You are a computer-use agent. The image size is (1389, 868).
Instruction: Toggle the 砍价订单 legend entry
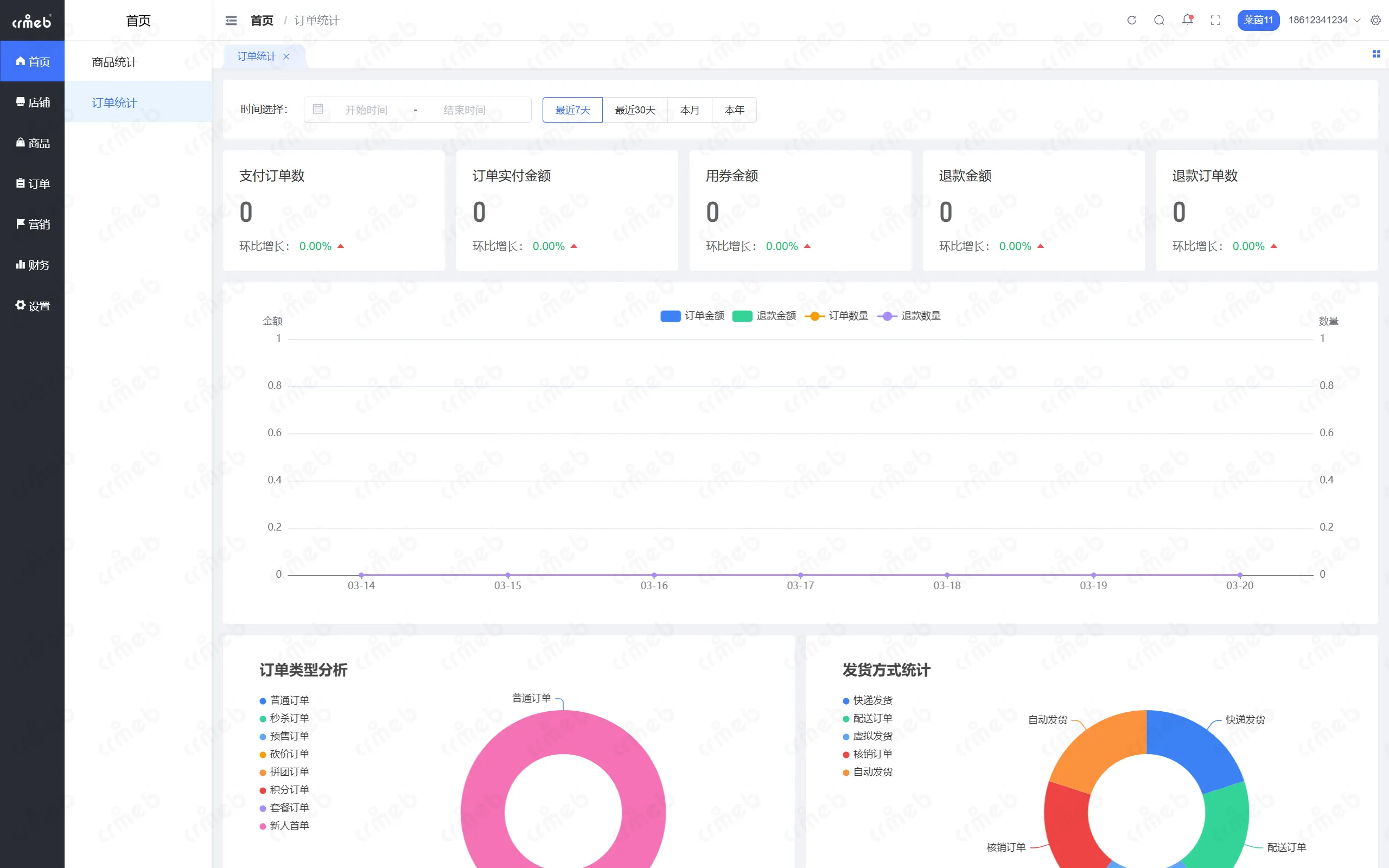click(x=284, y=754)
